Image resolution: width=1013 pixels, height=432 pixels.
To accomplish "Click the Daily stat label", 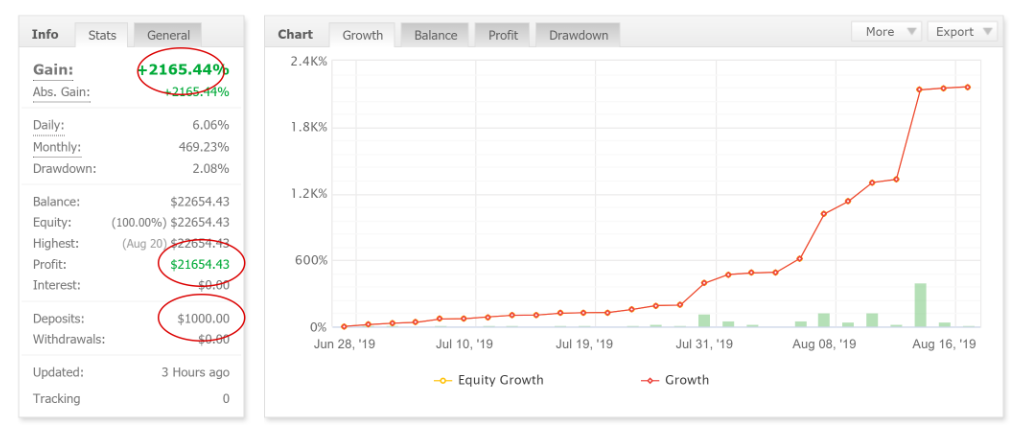I will pos(49,125).
